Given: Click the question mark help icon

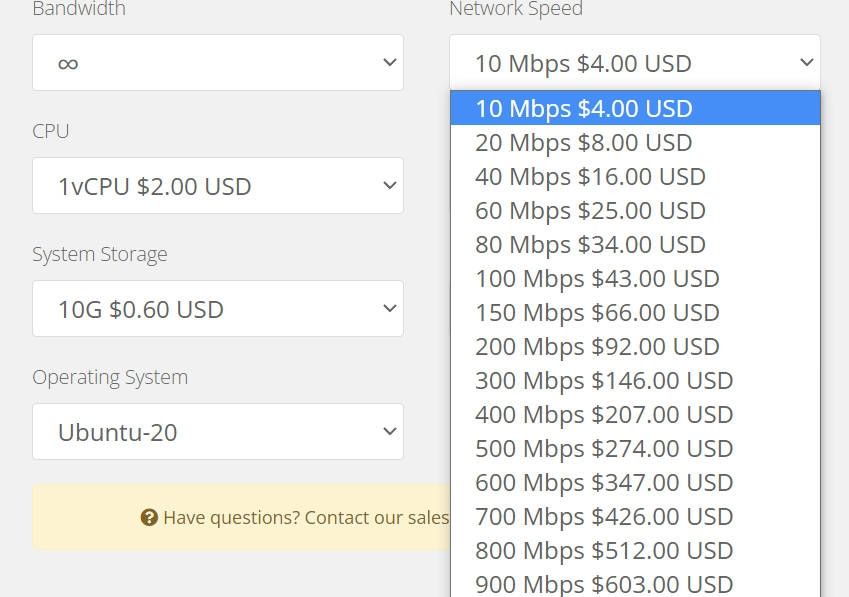Looking at the screenshot, I should point(150,517).
